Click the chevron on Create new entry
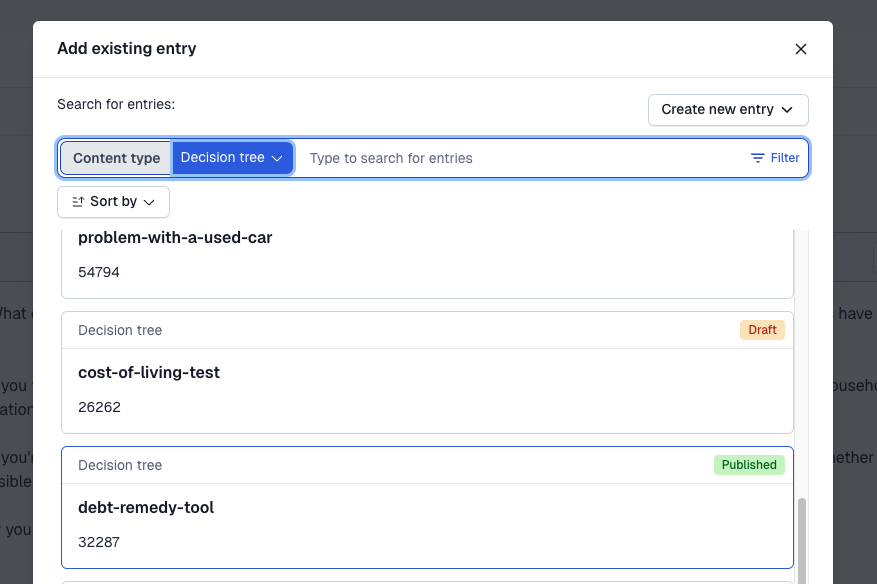 (x=787, y=110)
